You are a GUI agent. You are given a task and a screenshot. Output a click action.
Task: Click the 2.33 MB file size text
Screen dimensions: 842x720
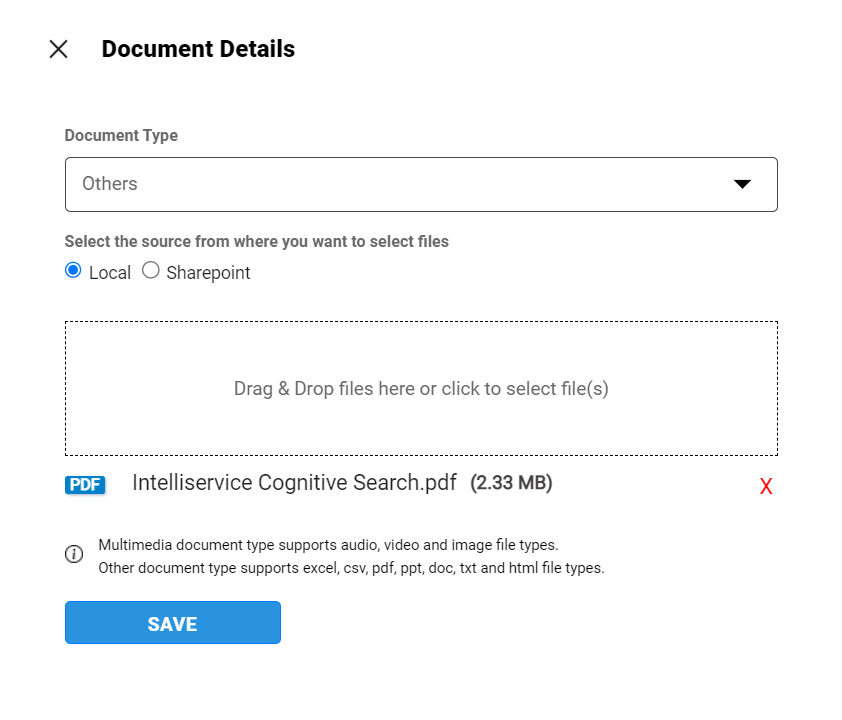pyautogui.click(x=511, y=483)
